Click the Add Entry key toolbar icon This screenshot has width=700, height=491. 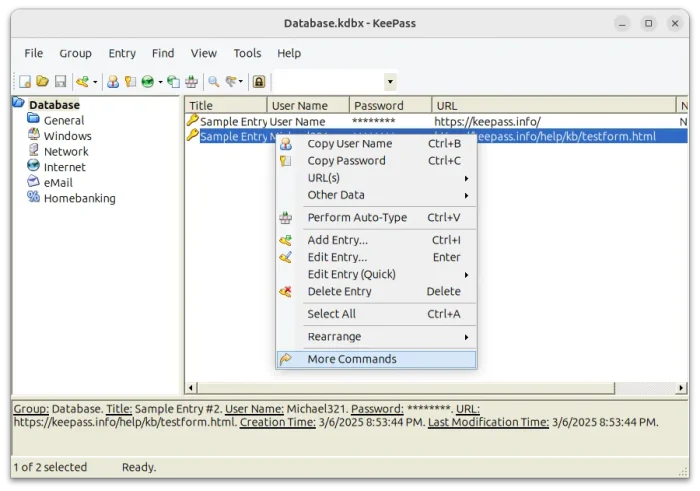click(82, 81)
